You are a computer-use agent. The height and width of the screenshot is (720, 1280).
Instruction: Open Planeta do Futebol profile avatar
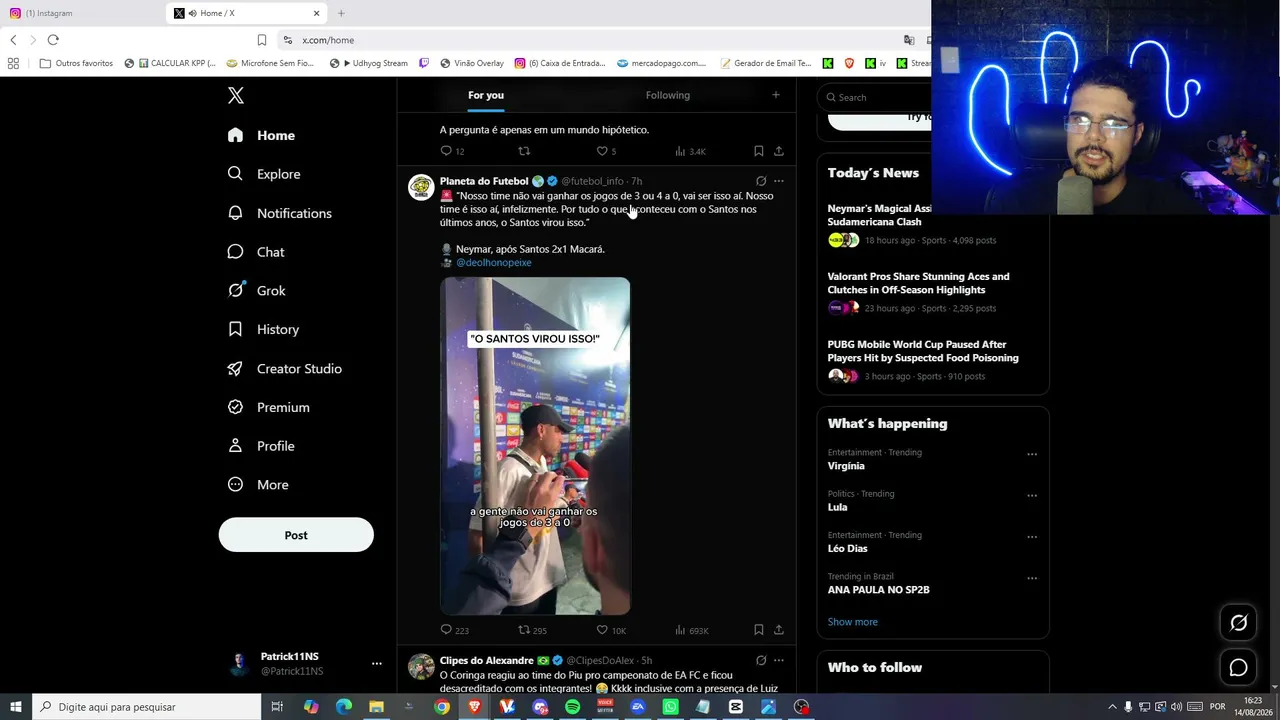click(x=421, y=187)
